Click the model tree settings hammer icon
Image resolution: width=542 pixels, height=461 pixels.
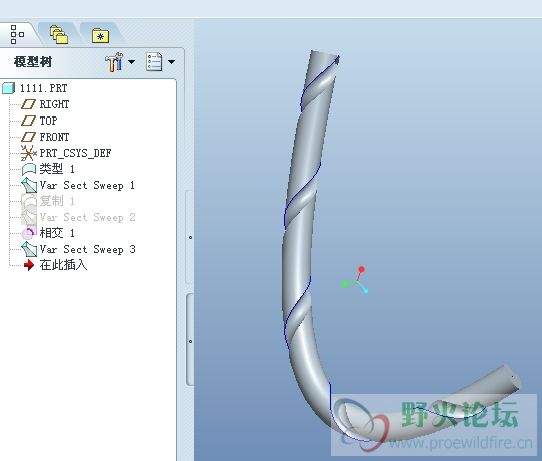114,62
